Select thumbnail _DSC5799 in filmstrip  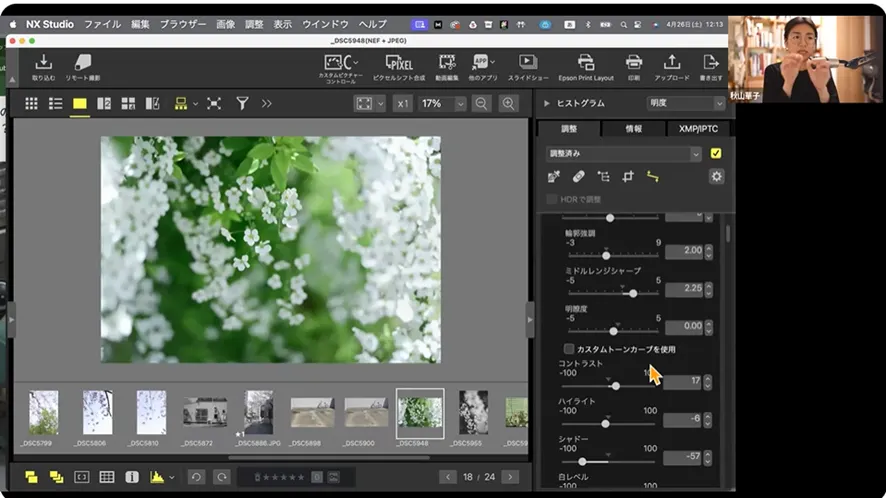coord(44,413)
